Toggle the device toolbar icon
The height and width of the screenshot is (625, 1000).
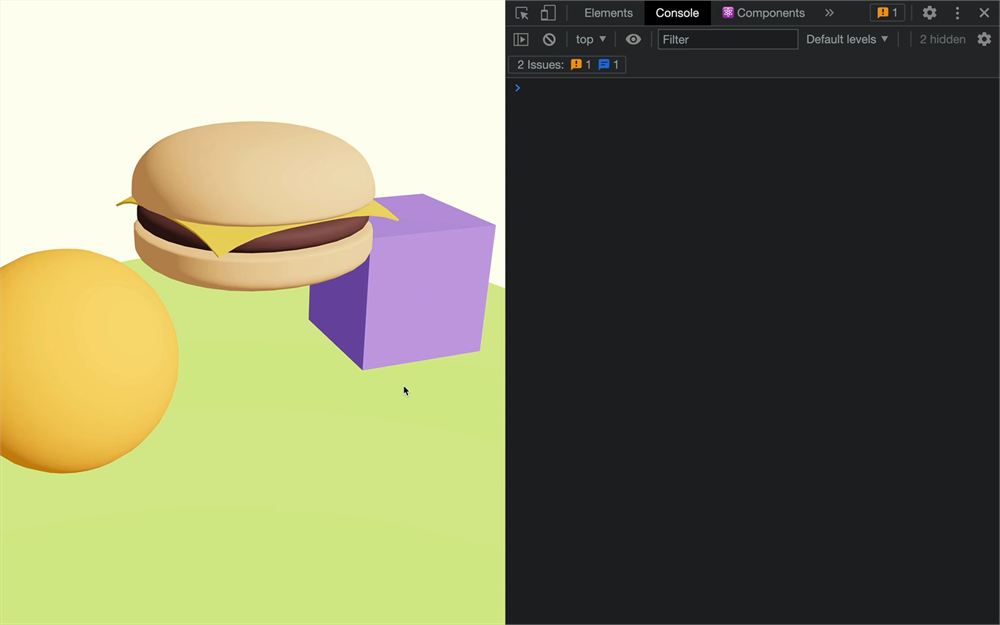pos(548,13)
